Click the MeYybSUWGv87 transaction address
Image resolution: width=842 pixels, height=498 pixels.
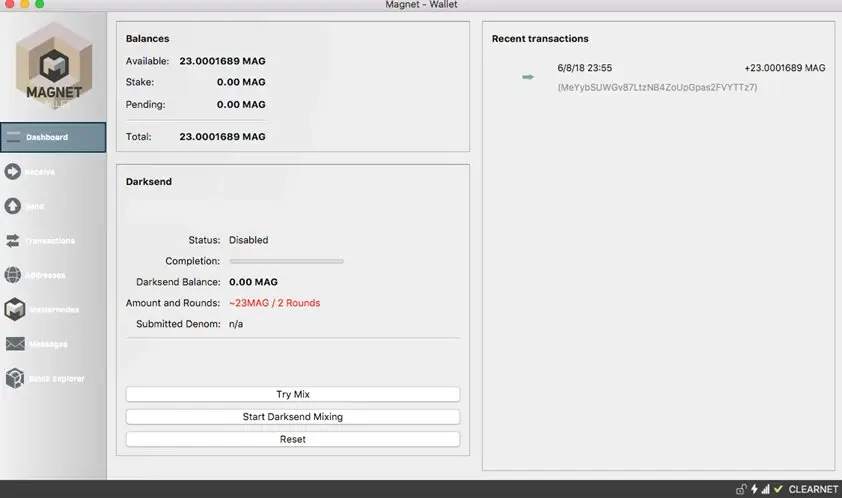pyautogui.click(x=657, y=87)
